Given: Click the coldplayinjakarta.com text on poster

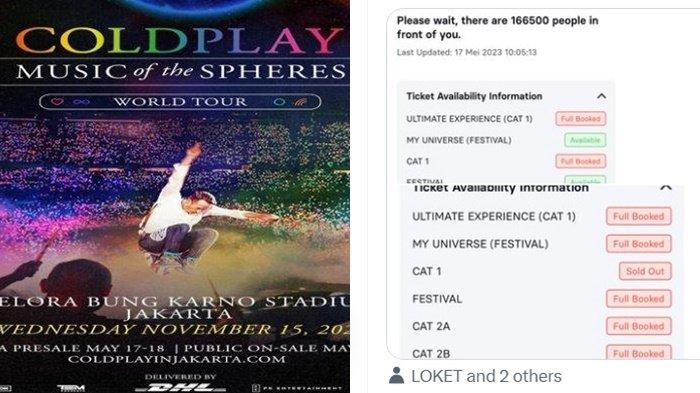Looking at the screenshot, I should (177, 359).
